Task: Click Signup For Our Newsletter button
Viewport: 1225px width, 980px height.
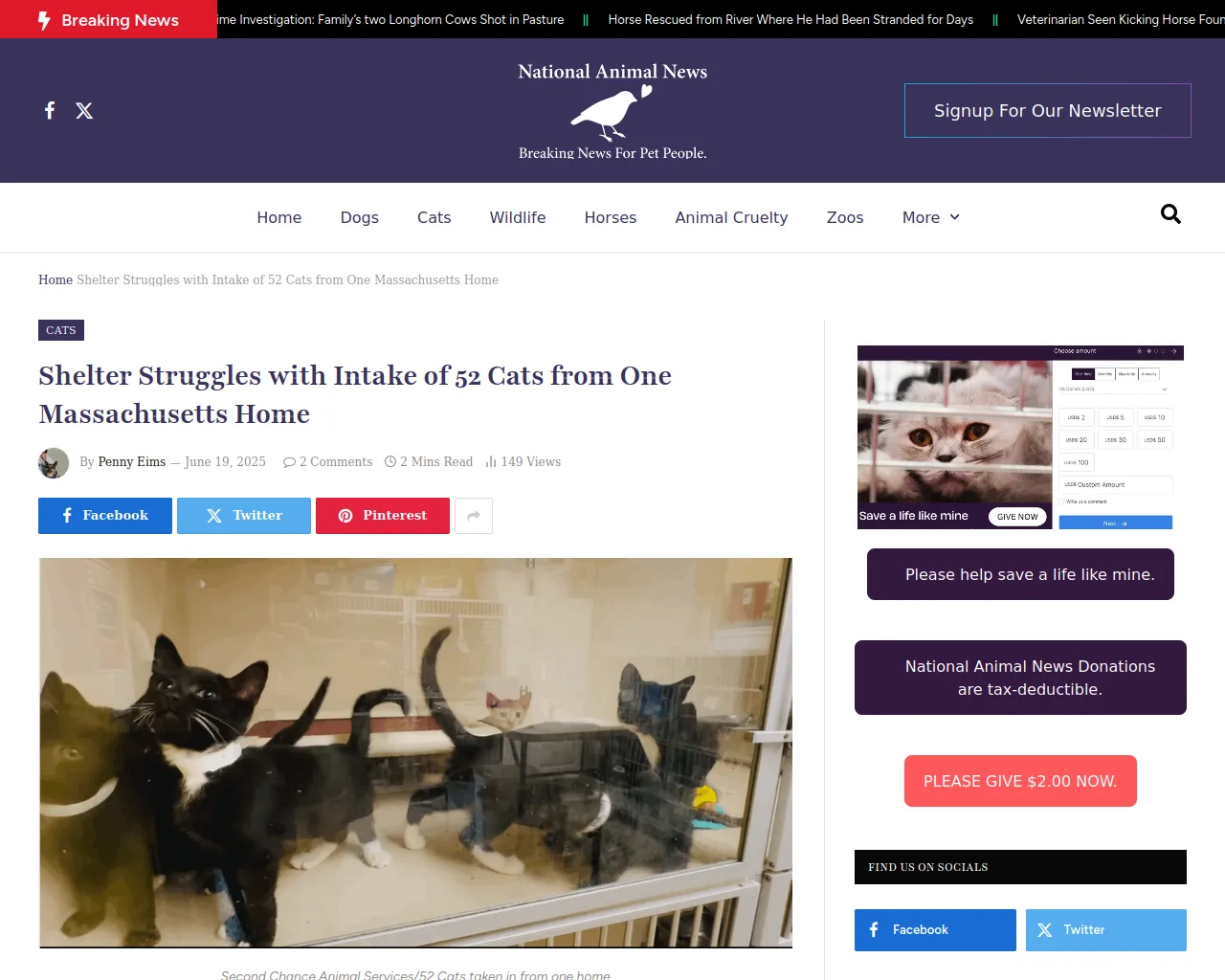Action: click(x=1048, y=110)
